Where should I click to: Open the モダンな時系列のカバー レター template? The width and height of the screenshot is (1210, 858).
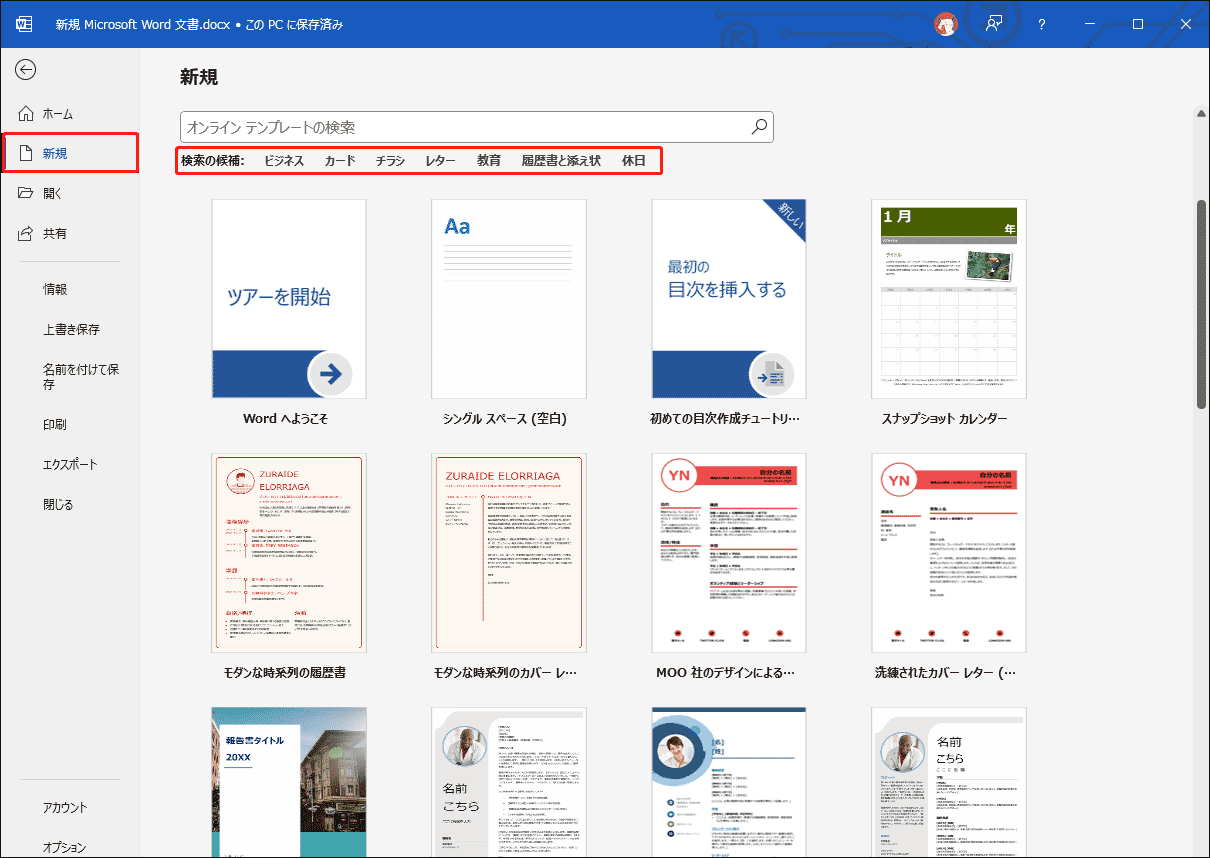click(x=509, y=552)
